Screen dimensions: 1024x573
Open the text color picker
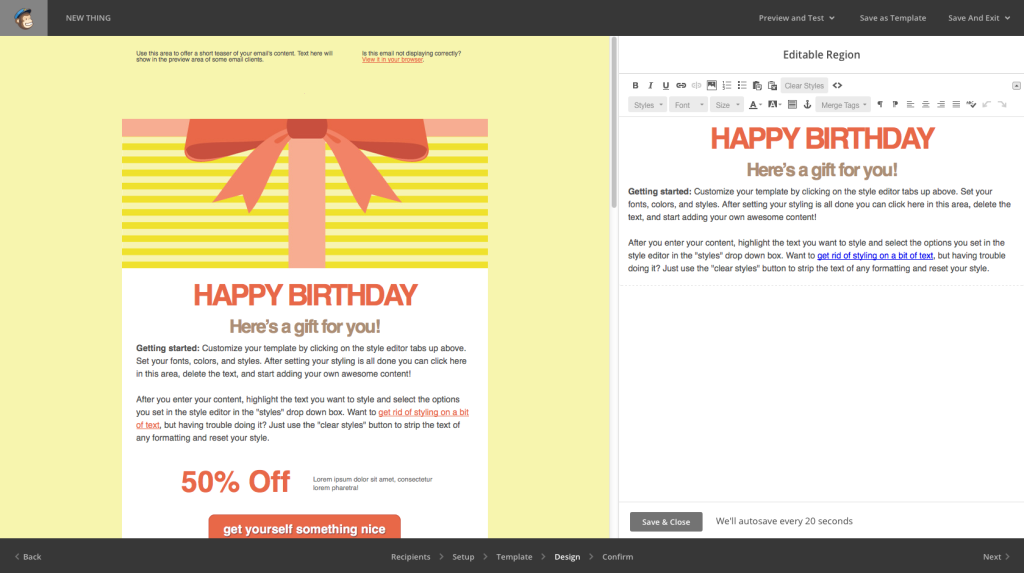[x=755, y=105]
